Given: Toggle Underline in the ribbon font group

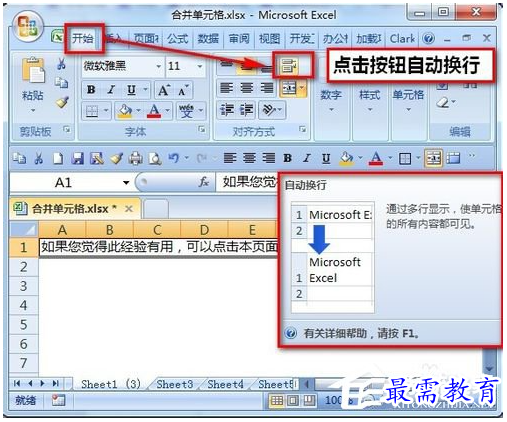Looking at the screenshot, I should tap(131, 90).
